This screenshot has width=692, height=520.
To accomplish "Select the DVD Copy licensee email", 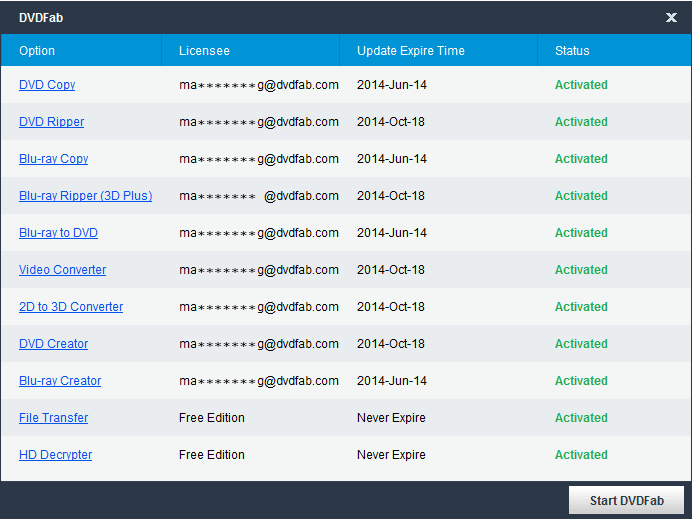I will pos(259,85).
